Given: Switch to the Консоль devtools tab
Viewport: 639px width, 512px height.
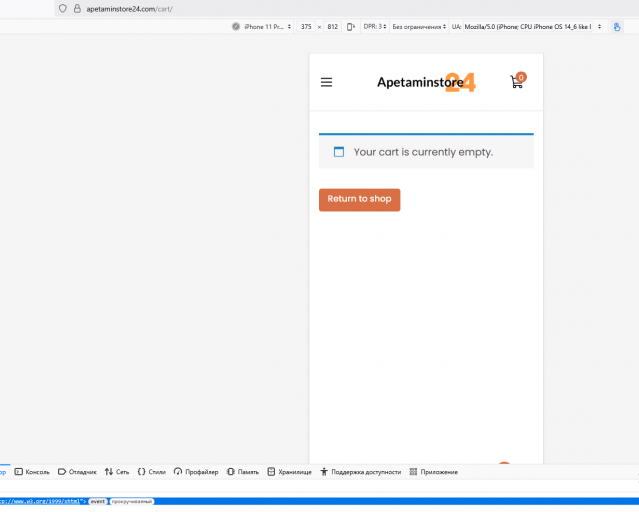Looking at the screenshot, I should pyautogui.click(x=32, y=472).
